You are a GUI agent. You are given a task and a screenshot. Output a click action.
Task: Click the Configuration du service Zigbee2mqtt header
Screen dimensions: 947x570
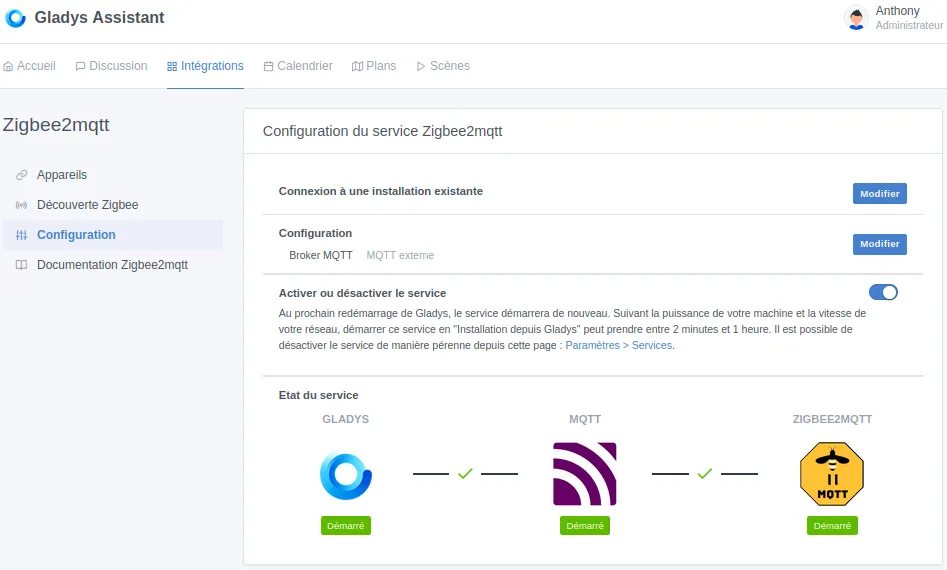382,131
